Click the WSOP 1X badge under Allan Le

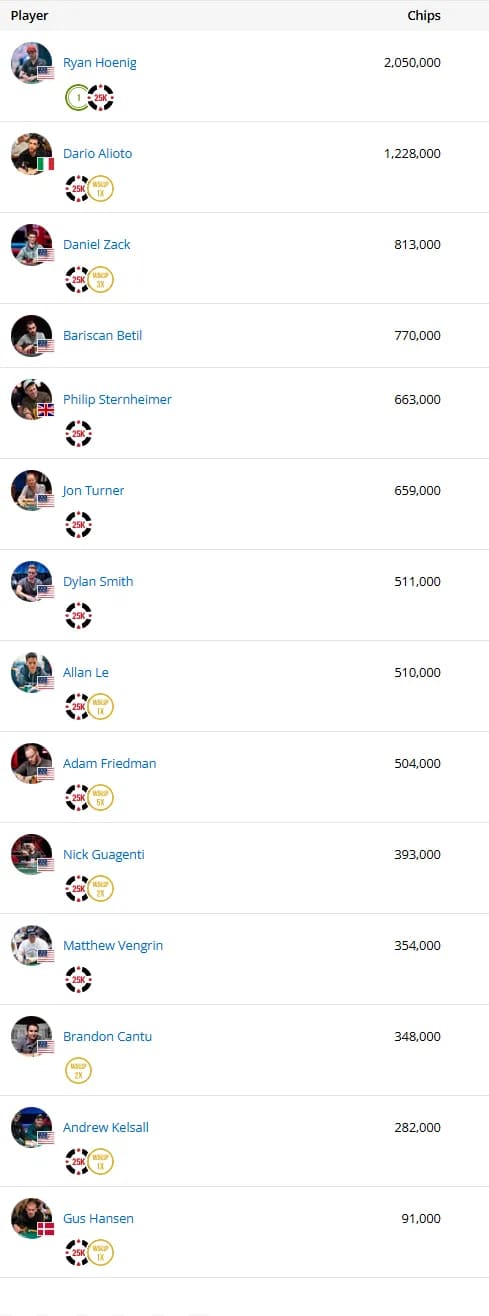100,706
